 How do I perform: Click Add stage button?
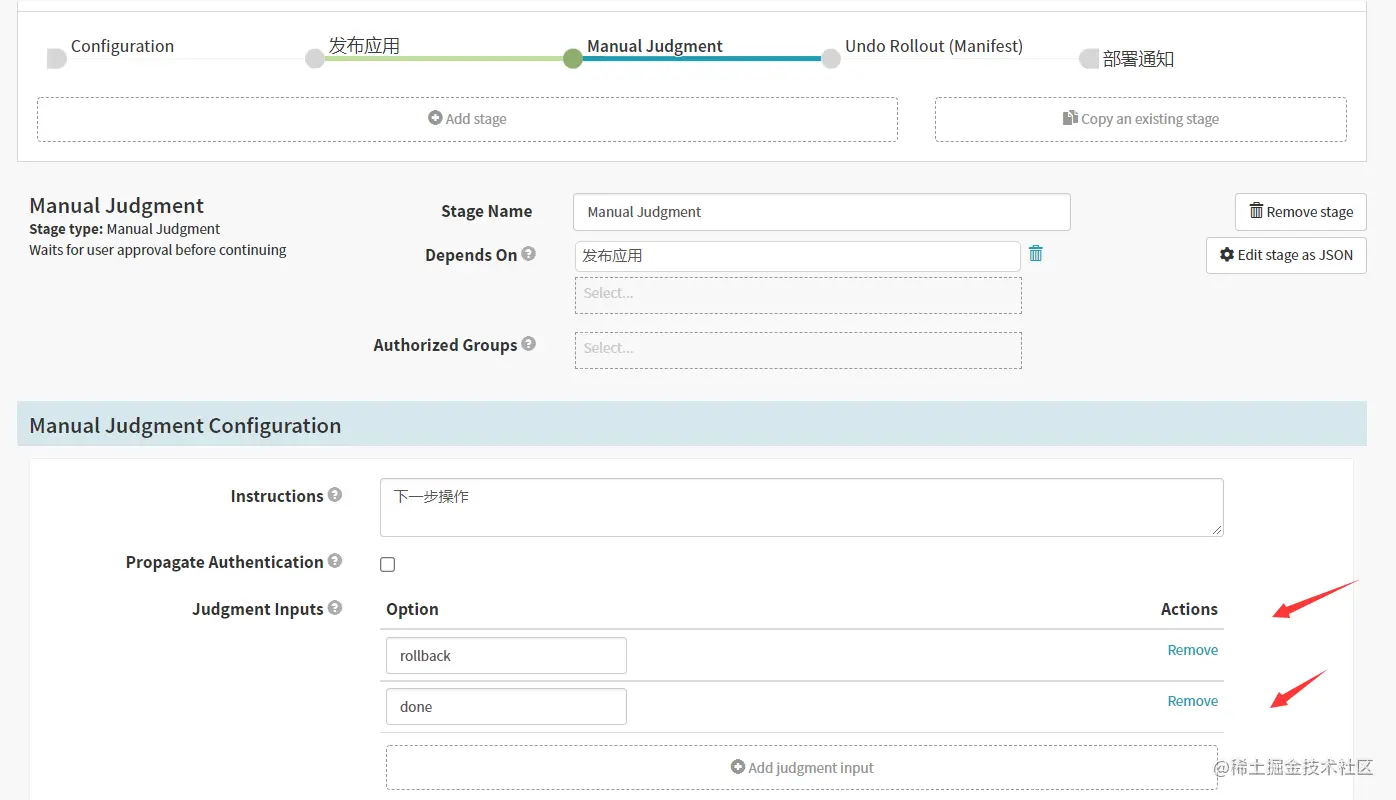click(467, 119)
